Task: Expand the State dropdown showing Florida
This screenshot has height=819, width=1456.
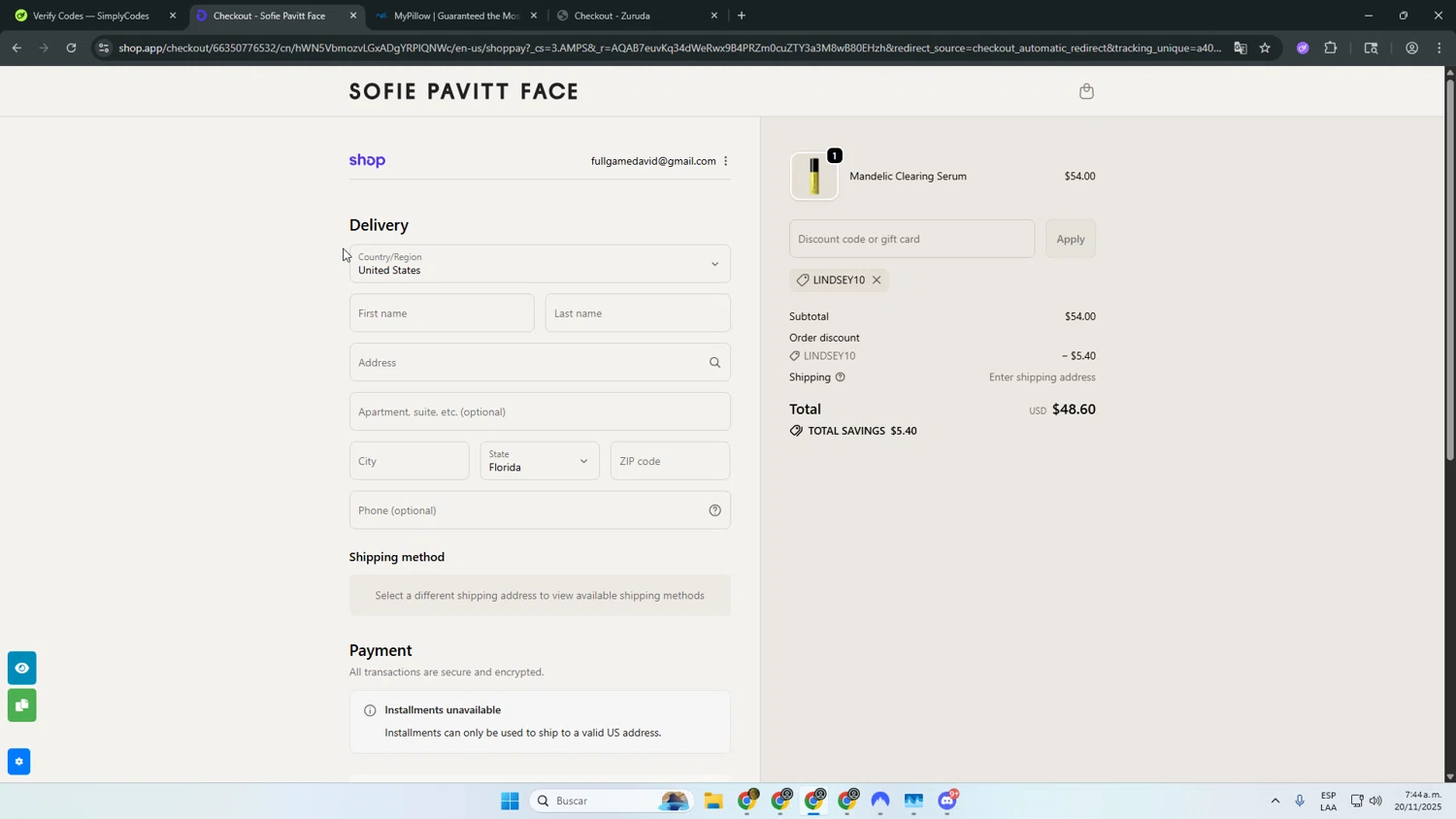Action: click(540, 461)
